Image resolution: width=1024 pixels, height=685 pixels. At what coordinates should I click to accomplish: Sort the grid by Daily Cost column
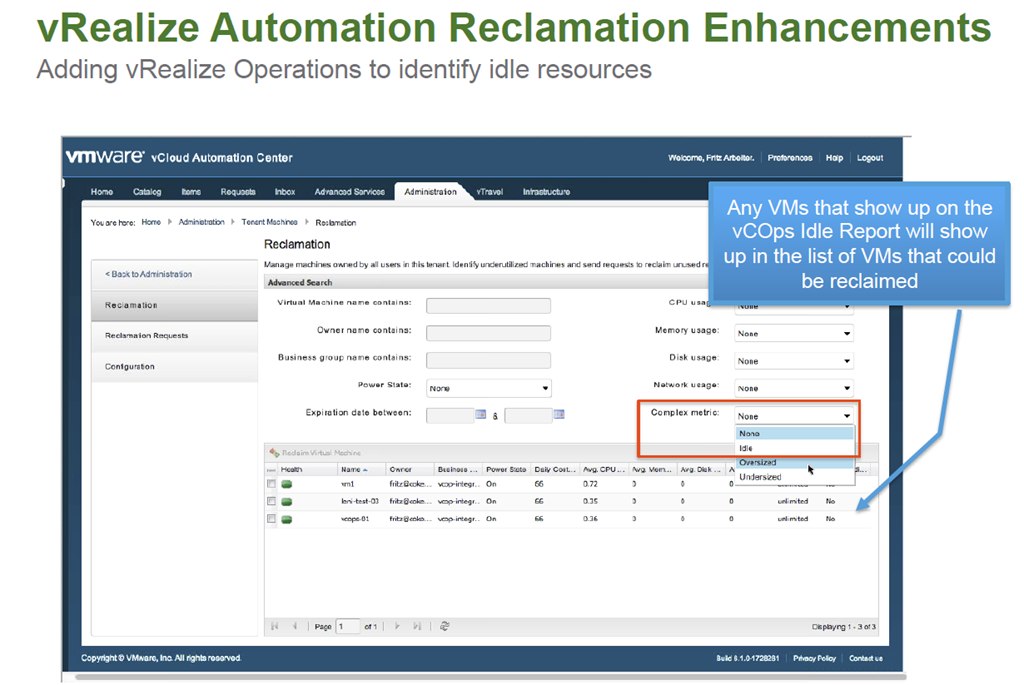click(554, 470)
